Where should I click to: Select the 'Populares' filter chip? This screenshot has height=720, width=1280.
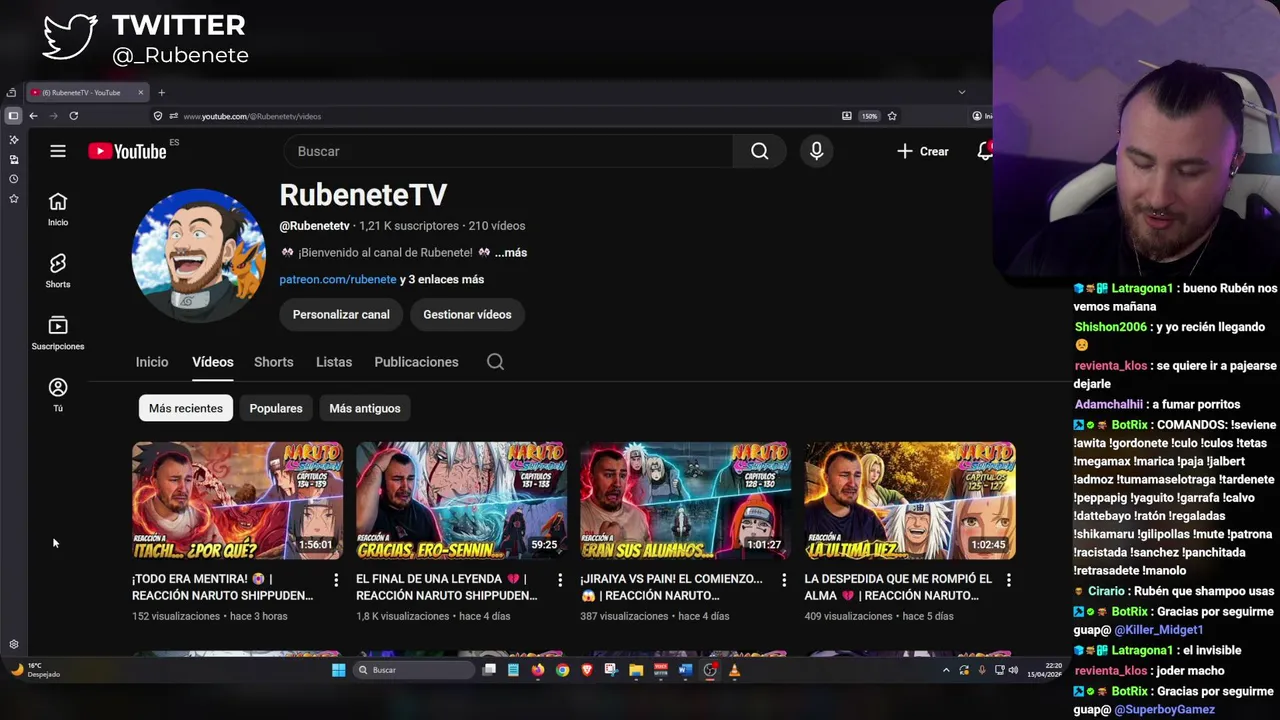pos(276,408)
